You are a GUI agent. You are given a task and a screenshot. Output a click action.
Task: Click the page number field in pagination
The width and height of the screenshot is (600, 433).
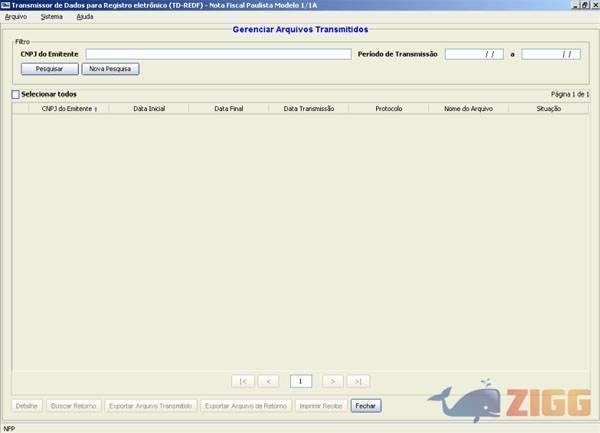(x=301, y=381)
